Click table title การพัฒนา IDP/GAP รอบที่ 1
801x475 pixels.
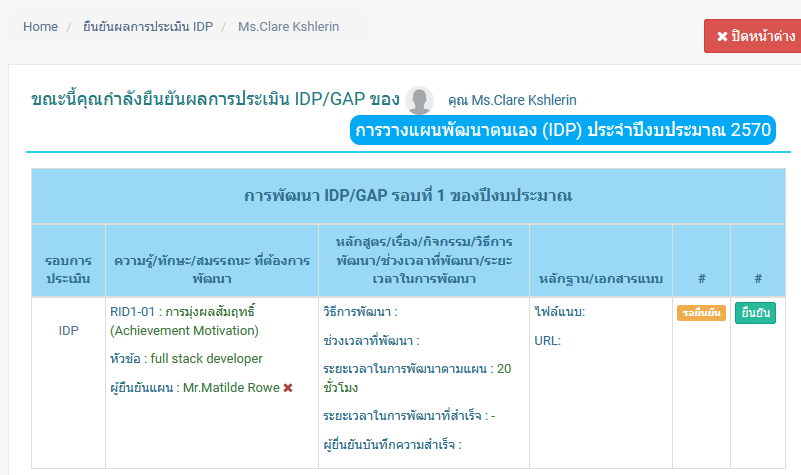click(x=408, y=196)
